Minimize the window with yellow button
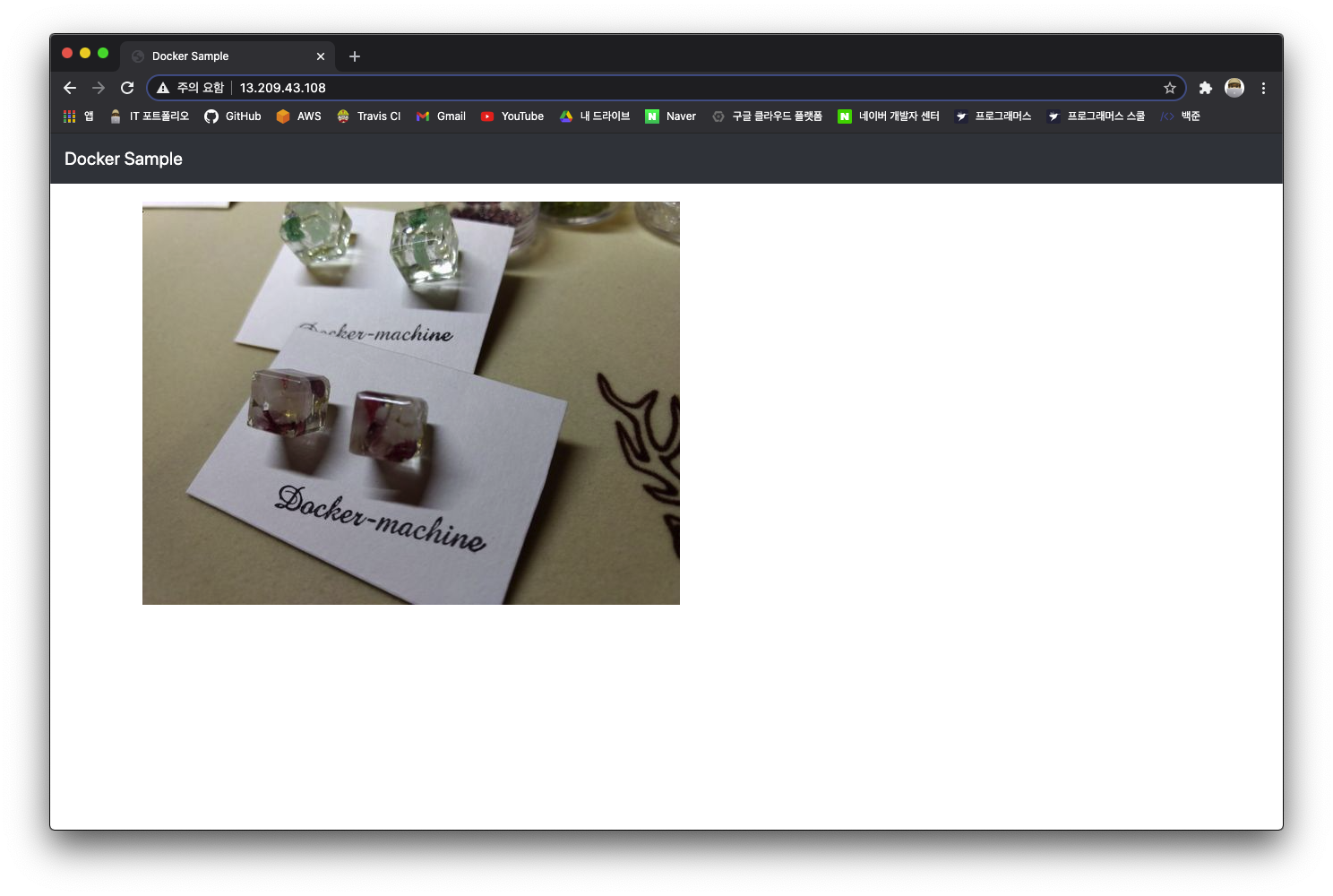The width and height of the screenshot is (1333, 896). point(85,53)
